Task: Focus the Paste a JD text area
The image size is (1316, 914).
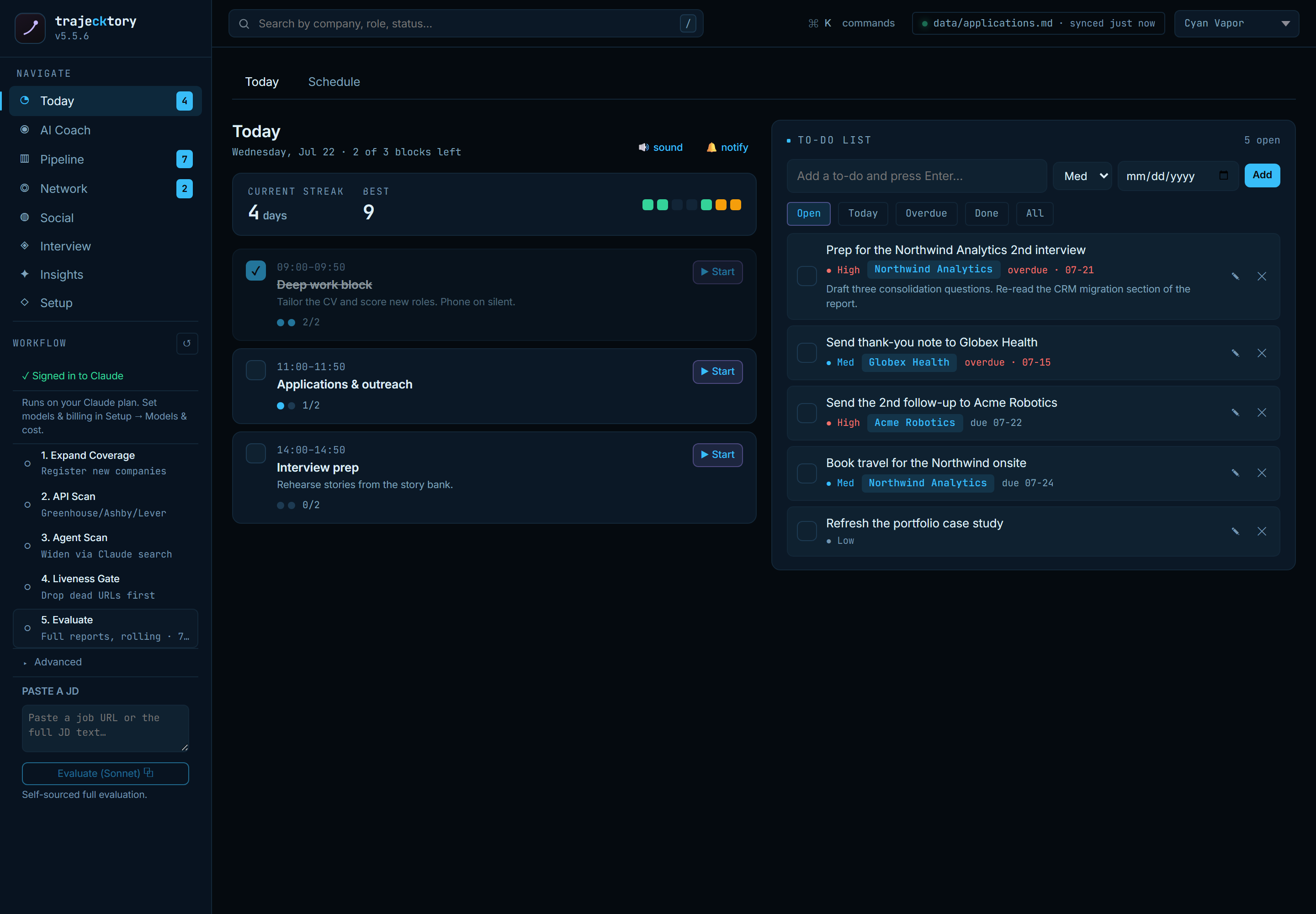Action: pos(106,728)
